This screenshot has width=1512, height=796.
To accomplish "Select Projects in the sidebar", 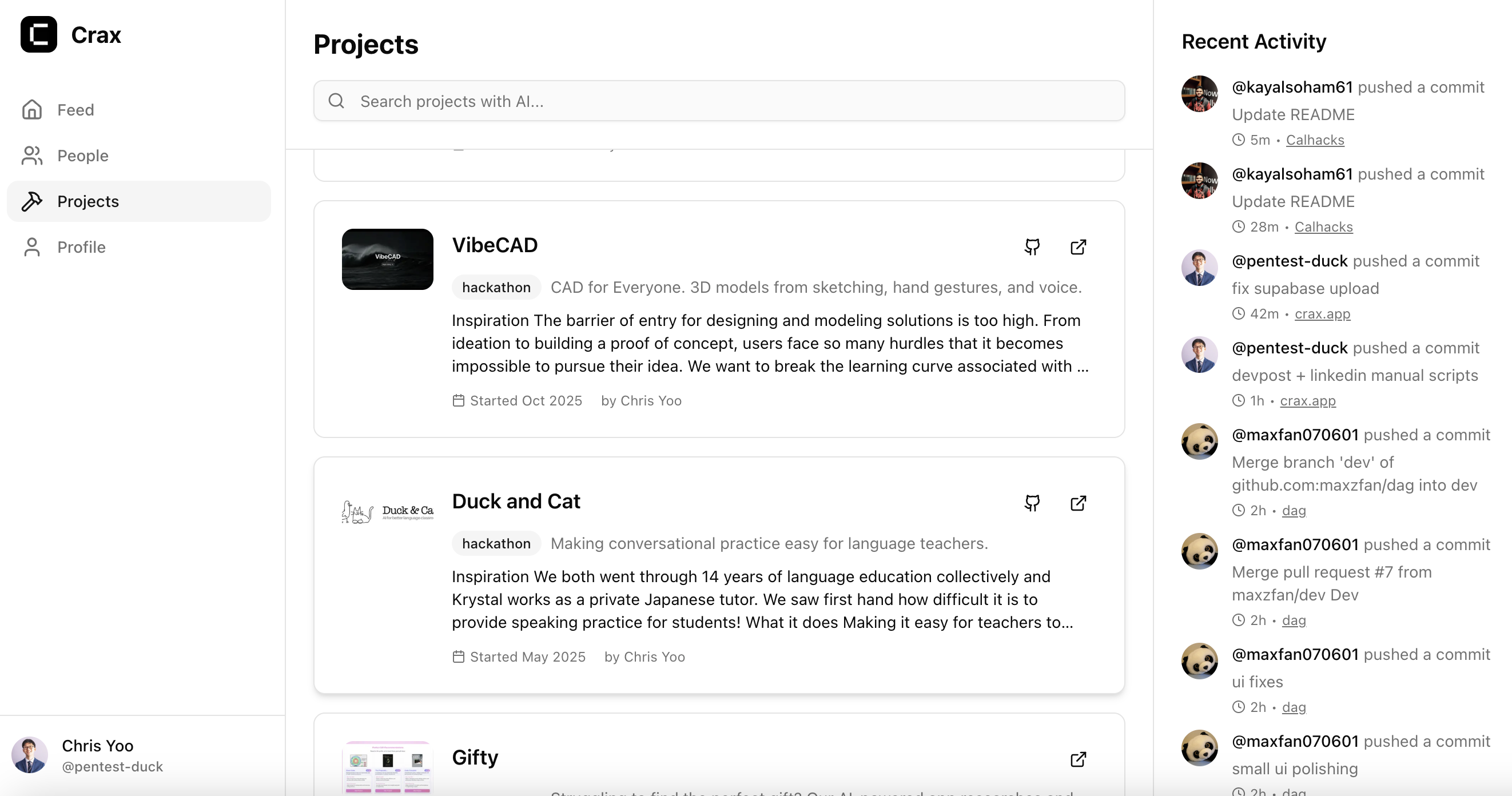I will [88, 201].
